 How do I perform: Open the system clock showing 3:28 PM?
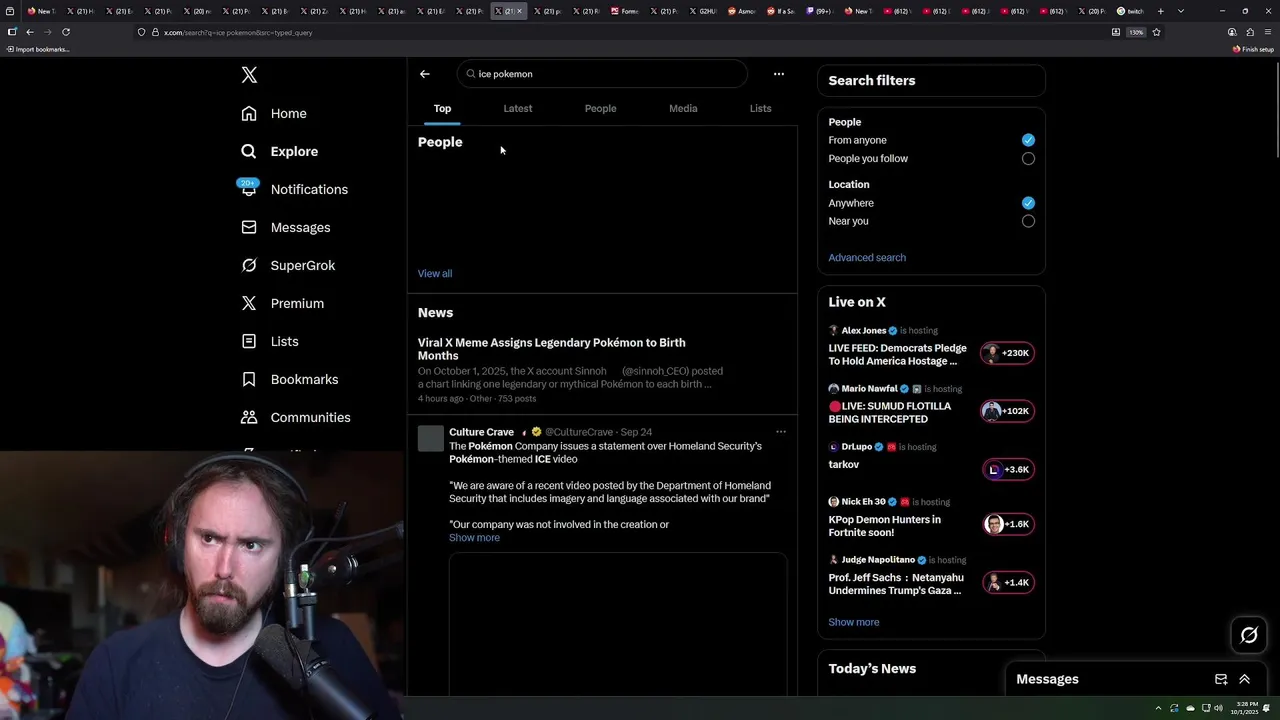coord(1245,708)
